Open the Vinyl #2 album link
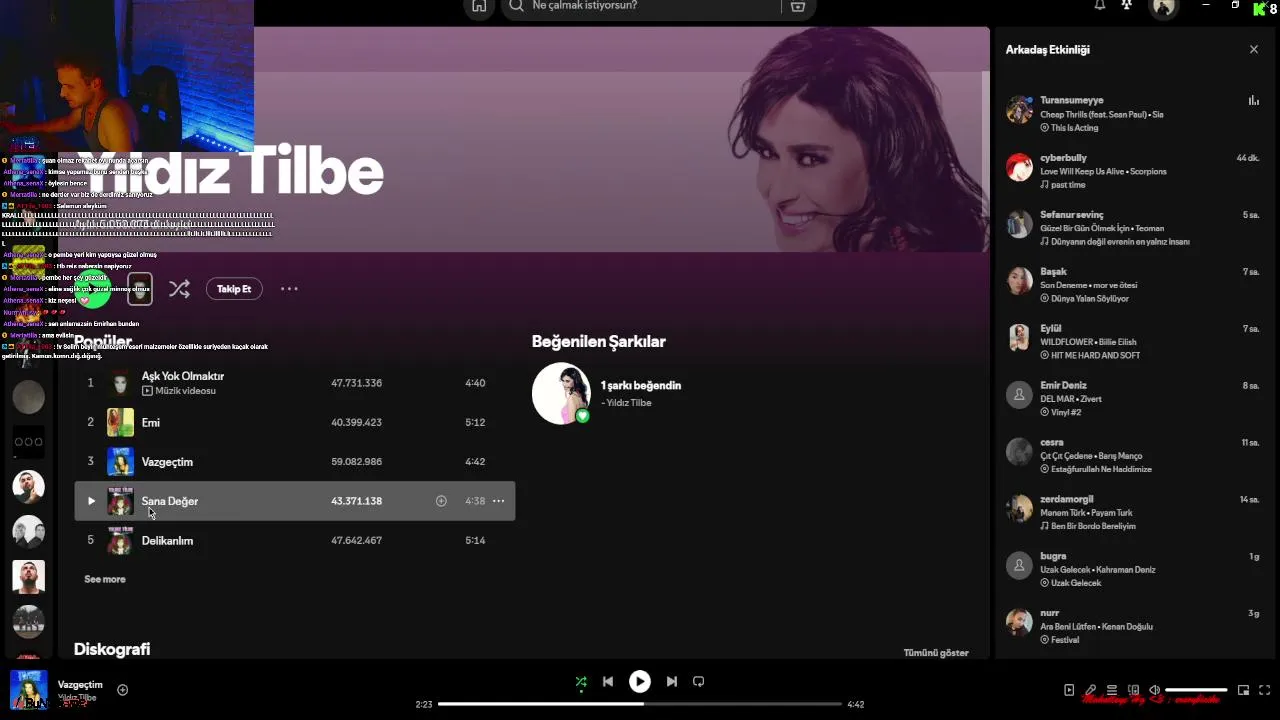The height and width of the screenshot is (720, 1280). tap(1066, 413)
